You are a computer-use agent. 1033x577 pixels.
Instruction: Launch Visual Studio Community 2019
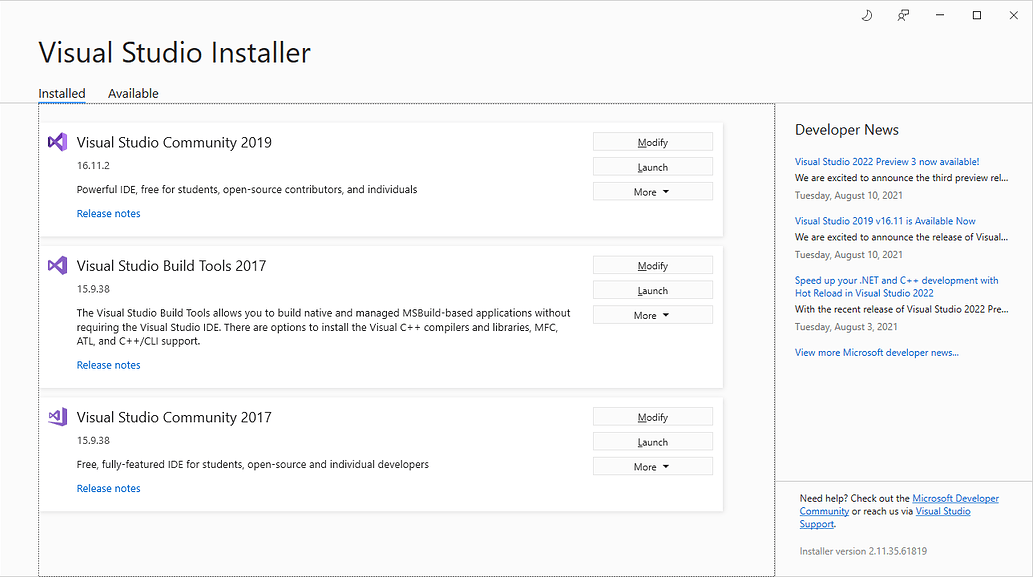click(653, 167)
